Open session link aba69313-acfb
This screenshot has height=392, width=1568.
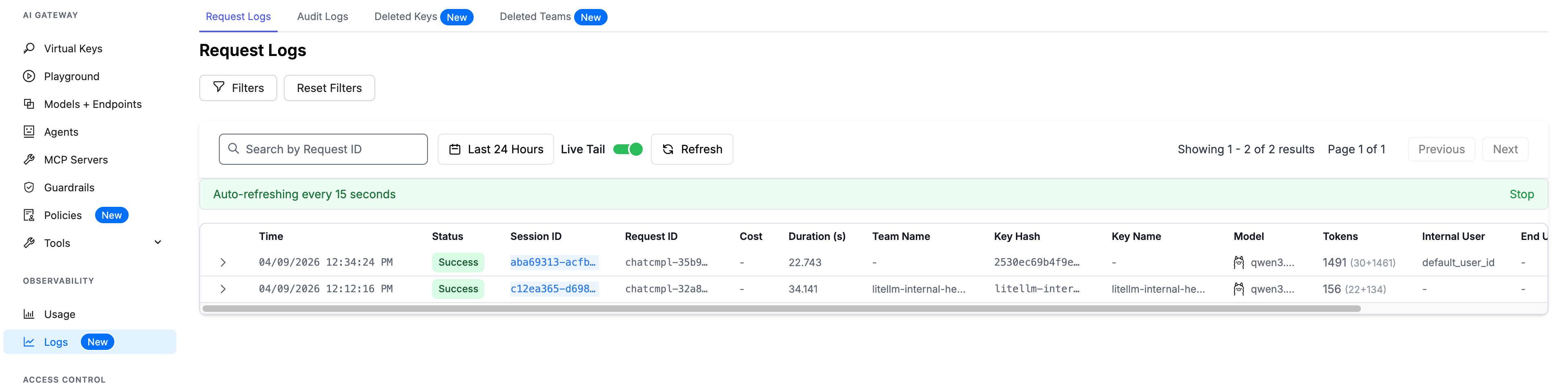[553, 262]
